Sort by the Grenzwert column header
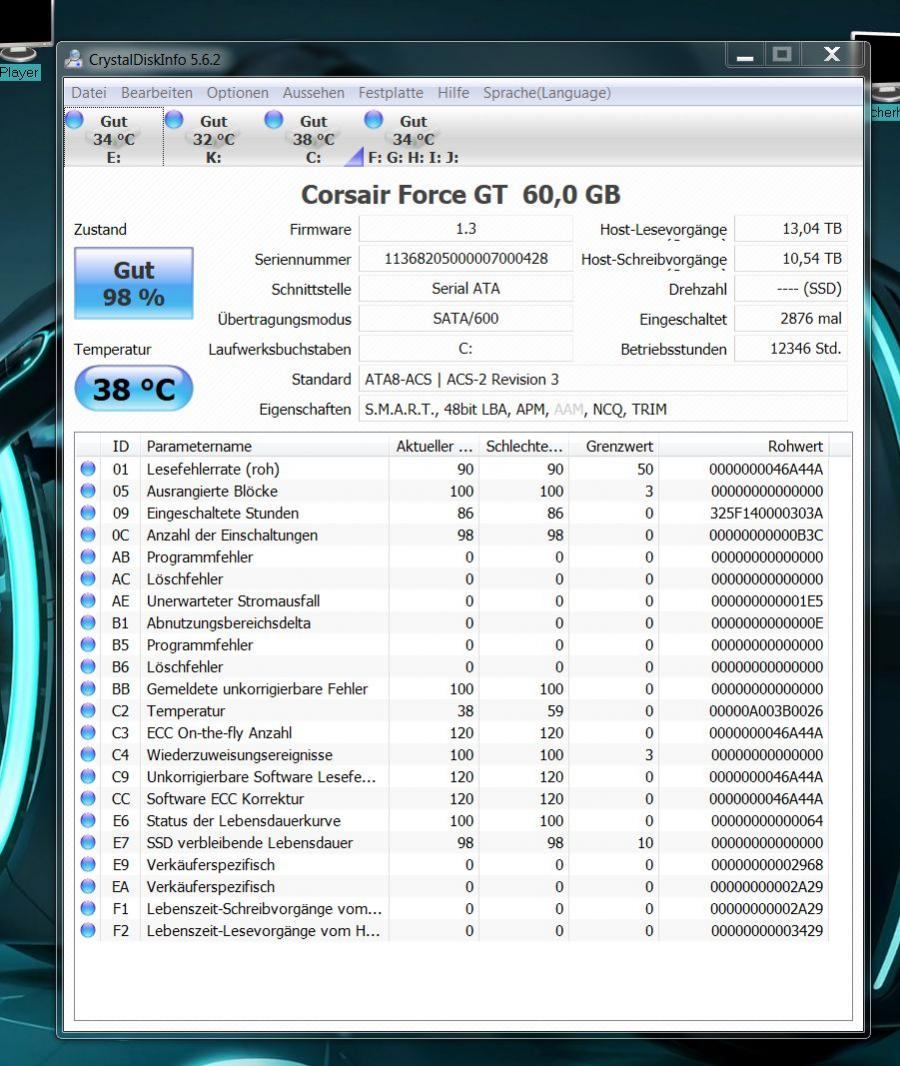Viewport: 900px width, 1066px height. pyautogui.click(x=613, y=446)
